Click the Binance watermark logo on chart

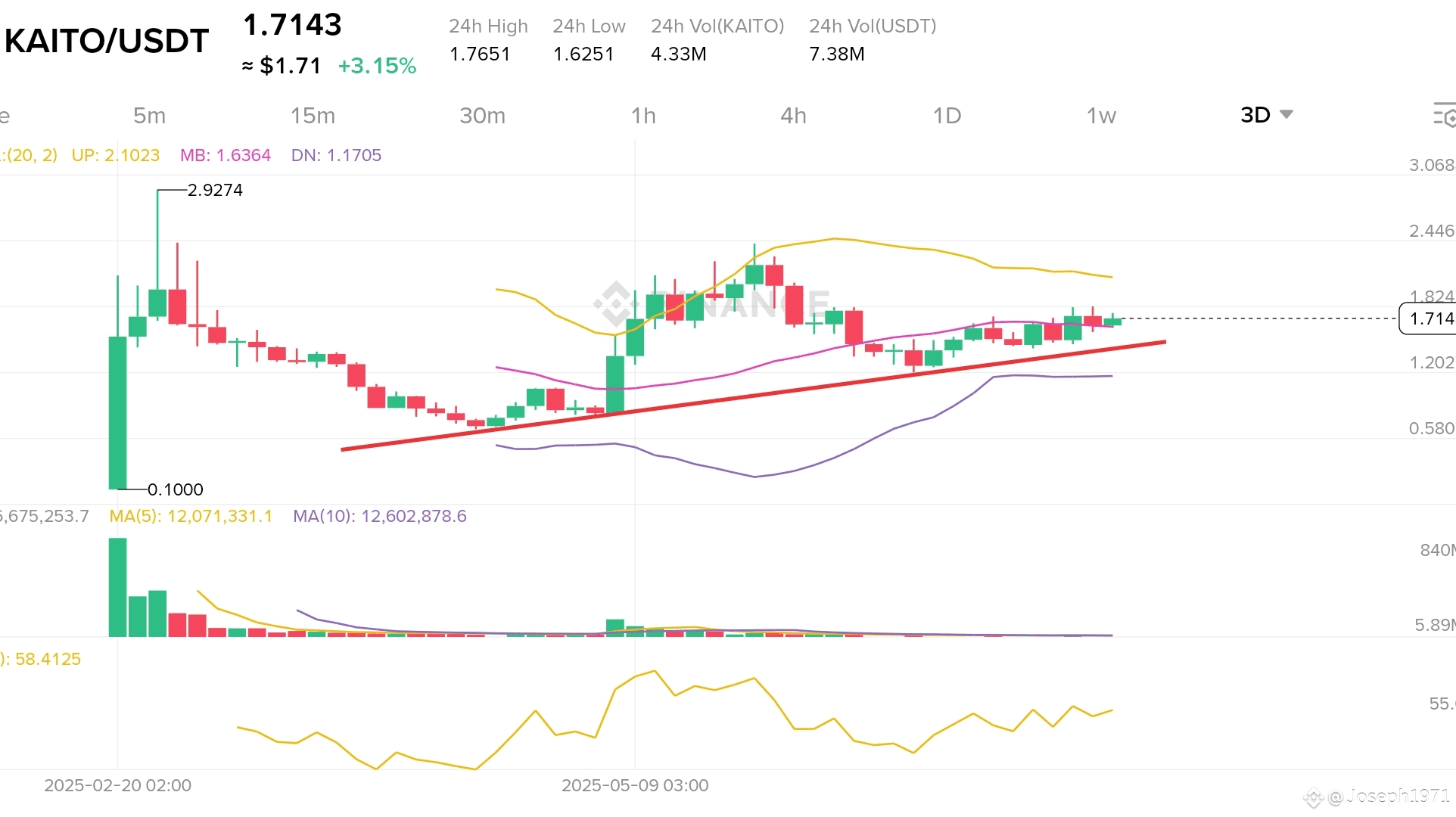[614, 303]
